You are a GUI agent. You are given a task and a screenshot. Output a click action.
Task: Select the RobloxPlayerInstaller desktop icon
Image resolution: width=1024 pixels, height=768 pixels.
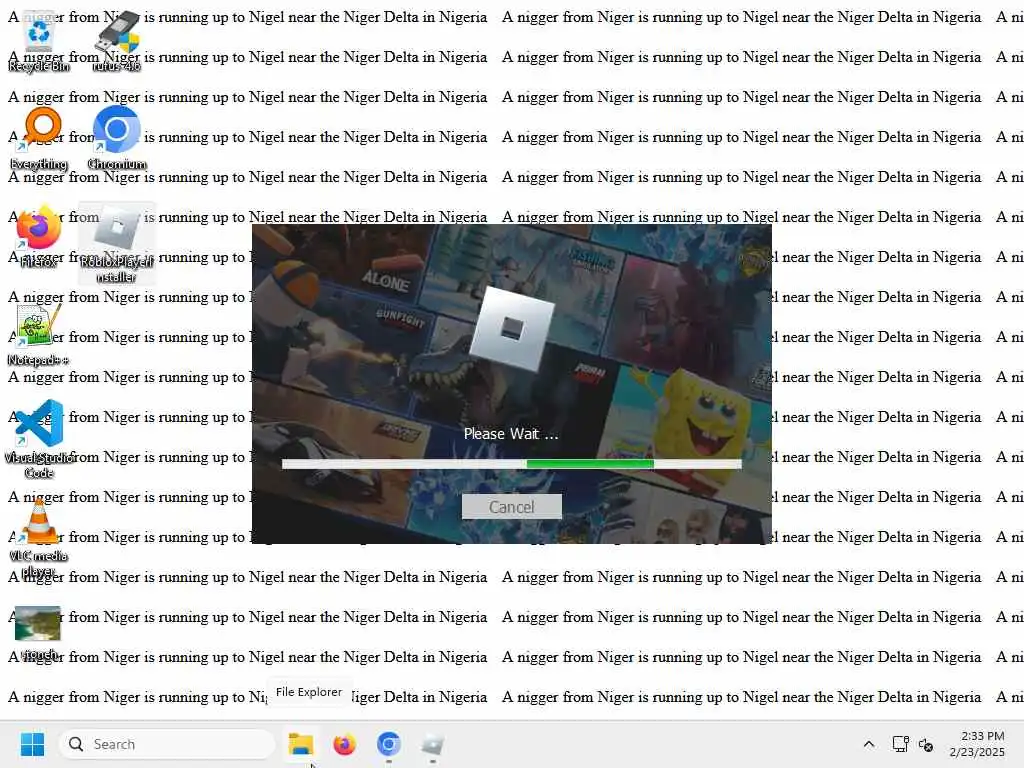[117, 243]
